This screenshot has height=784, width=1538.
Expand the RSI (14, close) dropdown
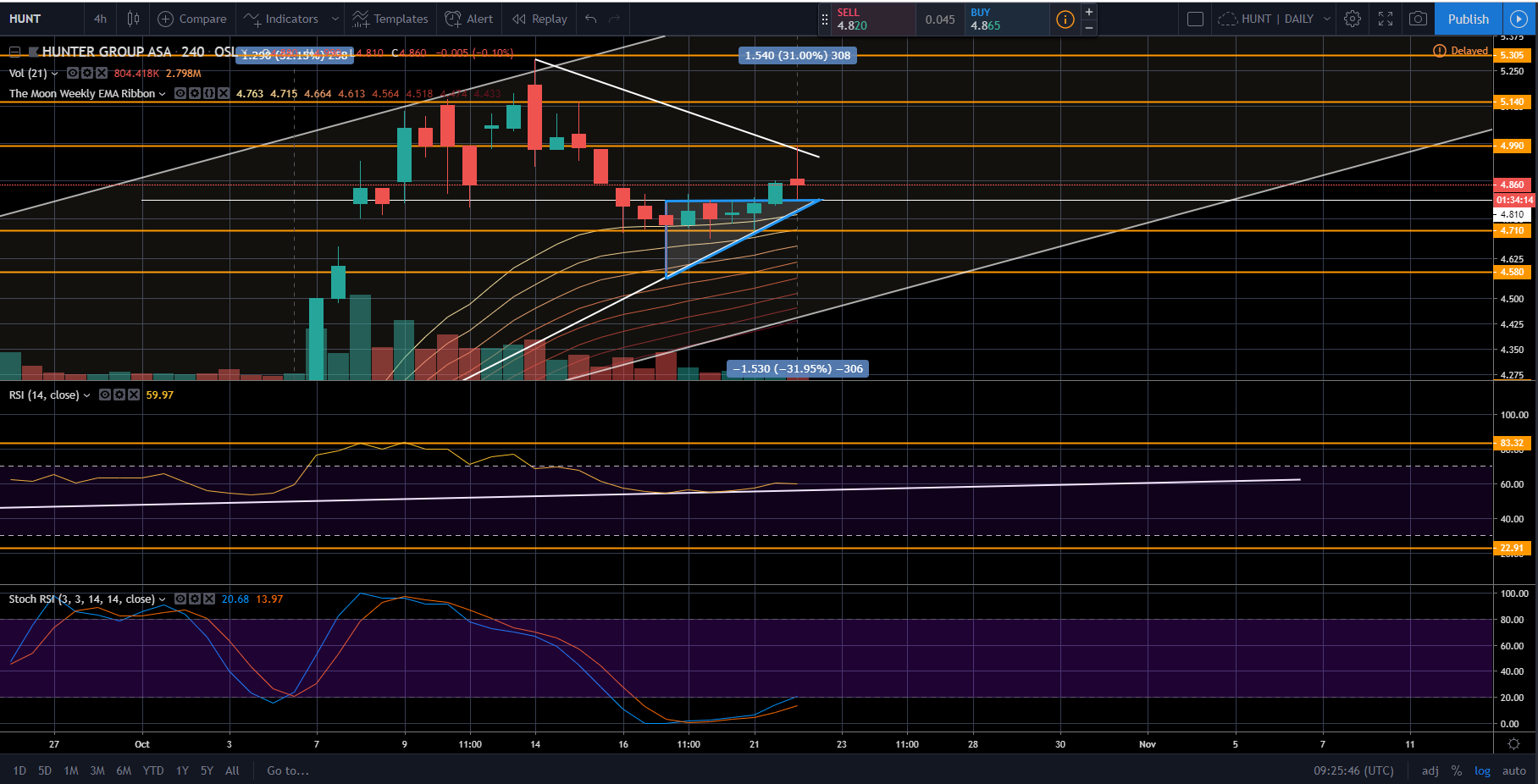(86, 395)
